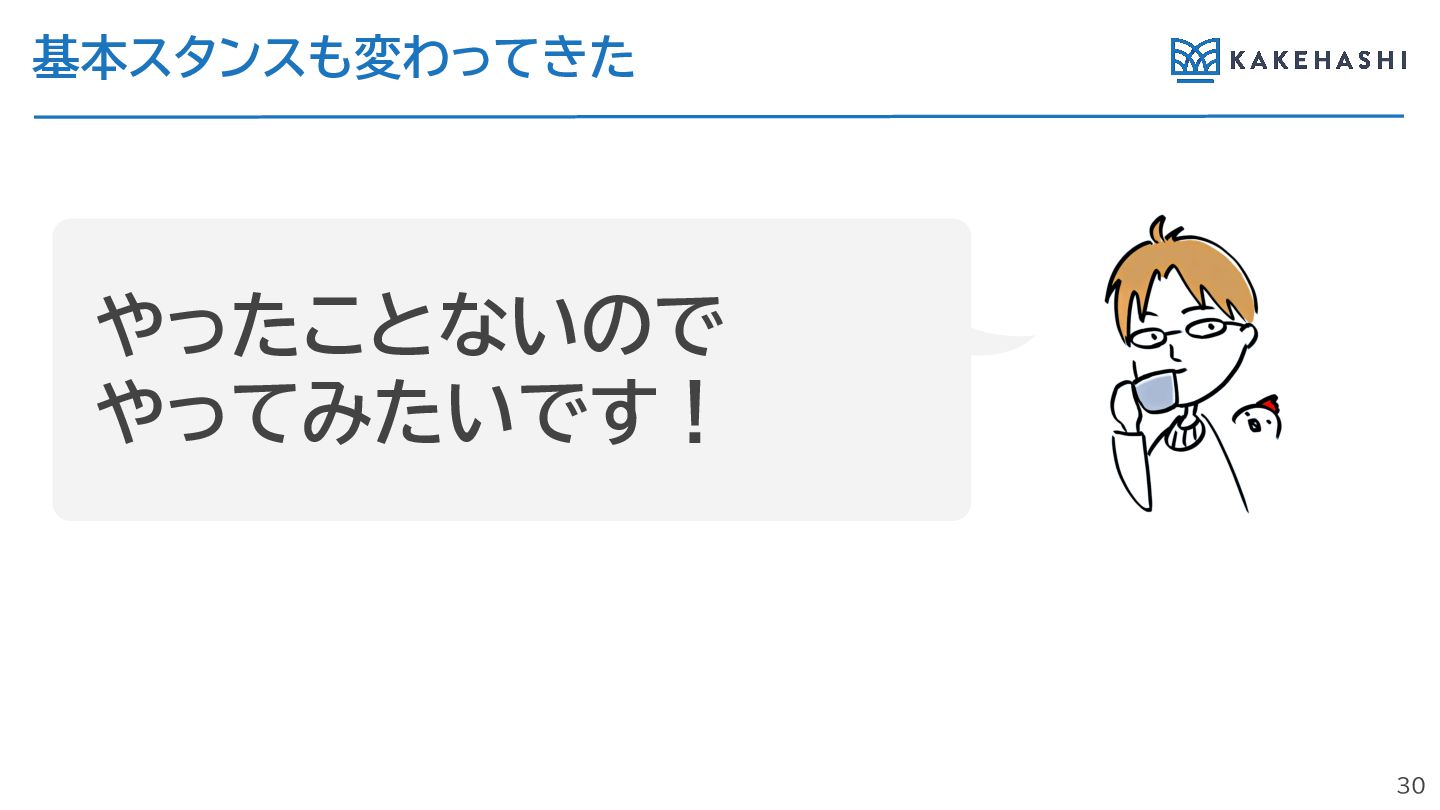
Task: Select the KAKEHASHI wordmark text
Action: [x=1316, y=61]
